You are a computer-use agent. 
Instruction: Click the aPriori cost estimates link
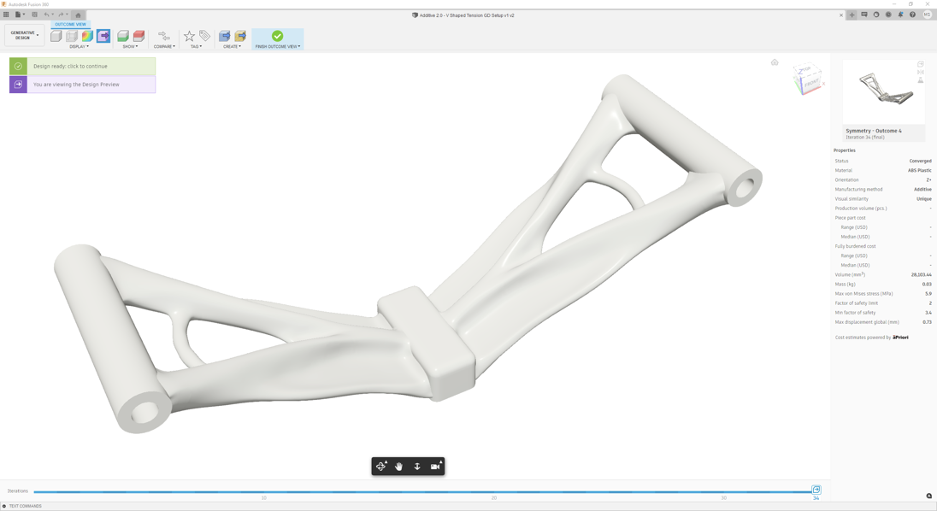pyautogui.click(x=900, y=337)
